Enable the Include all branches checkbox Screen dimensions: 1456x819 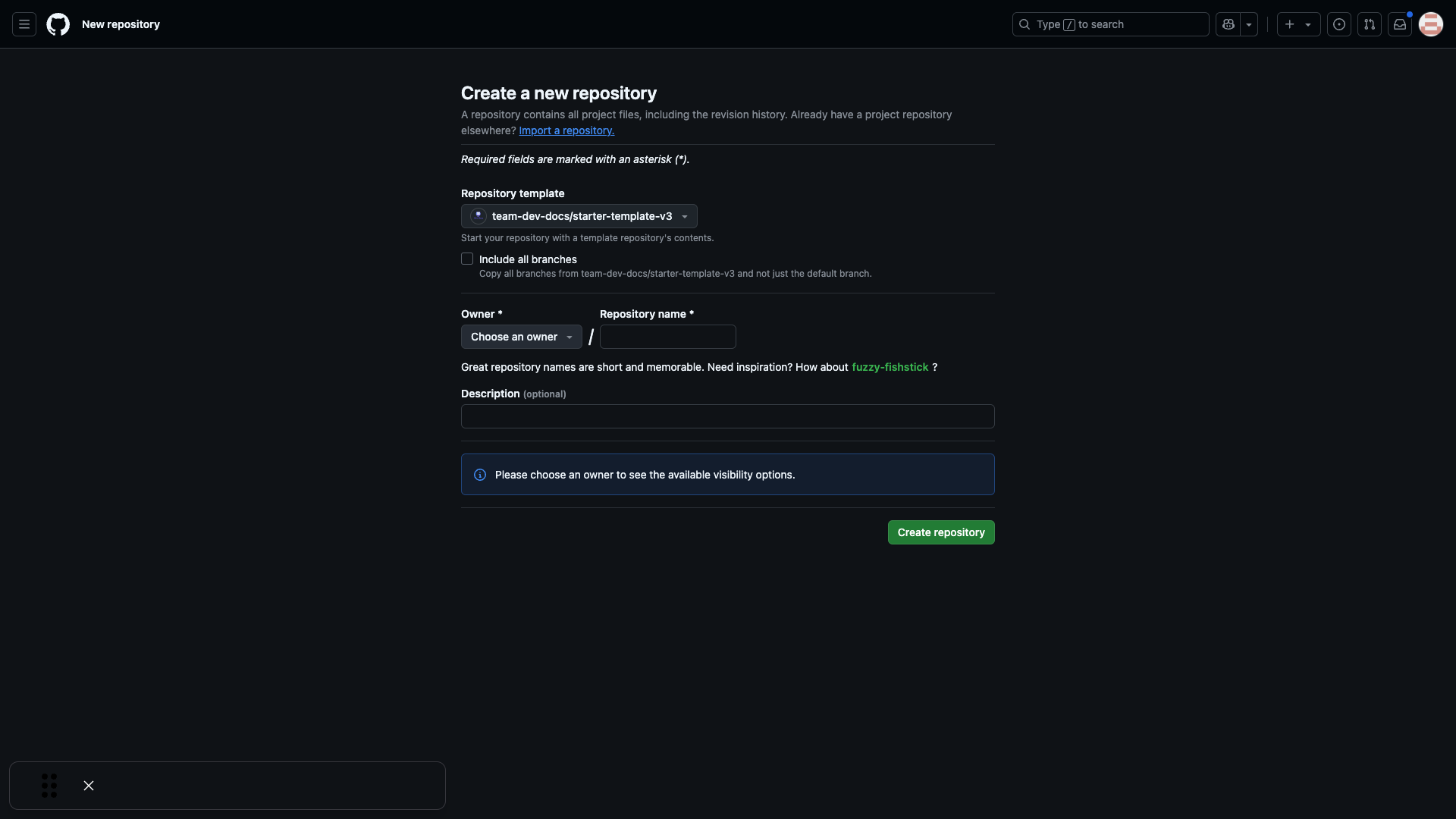(467, 259)
